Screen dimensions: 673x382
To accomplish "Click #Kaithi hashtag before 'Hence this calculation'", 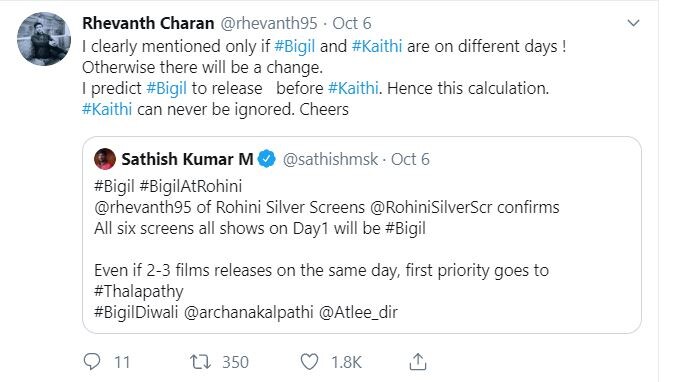I will 353,88.
